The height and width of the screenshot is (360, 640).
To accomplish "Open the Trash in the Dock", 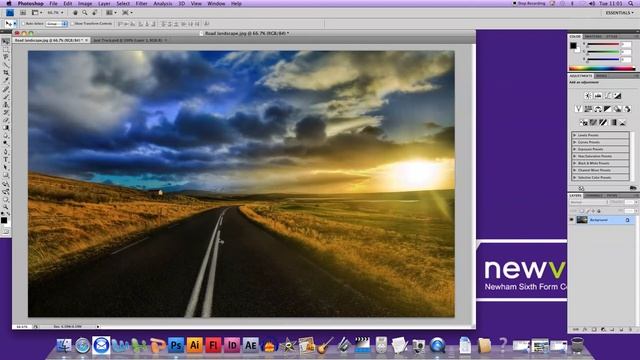I will 578,345.
